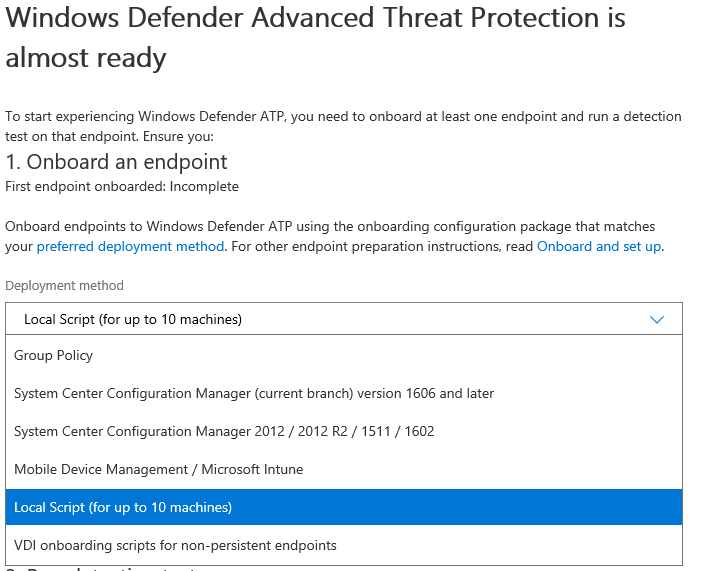Click the 'First endpoint onboarded' status label
The height and width of the screenshot is (571, 706).
click(x=86, y=187)
